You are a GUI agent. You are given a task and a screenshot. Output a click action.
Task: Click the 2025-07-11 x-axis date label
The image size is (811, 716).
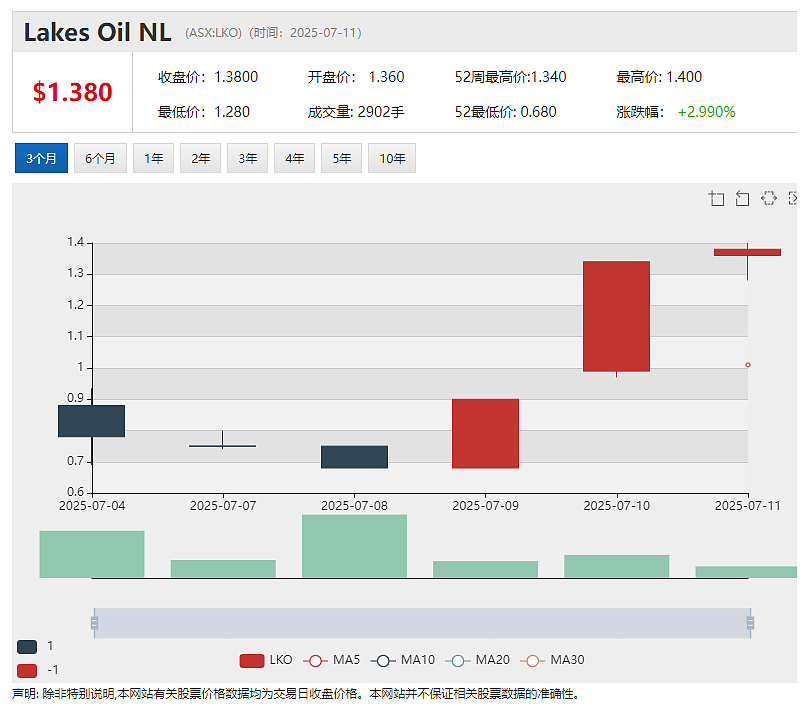pos(747,505)
